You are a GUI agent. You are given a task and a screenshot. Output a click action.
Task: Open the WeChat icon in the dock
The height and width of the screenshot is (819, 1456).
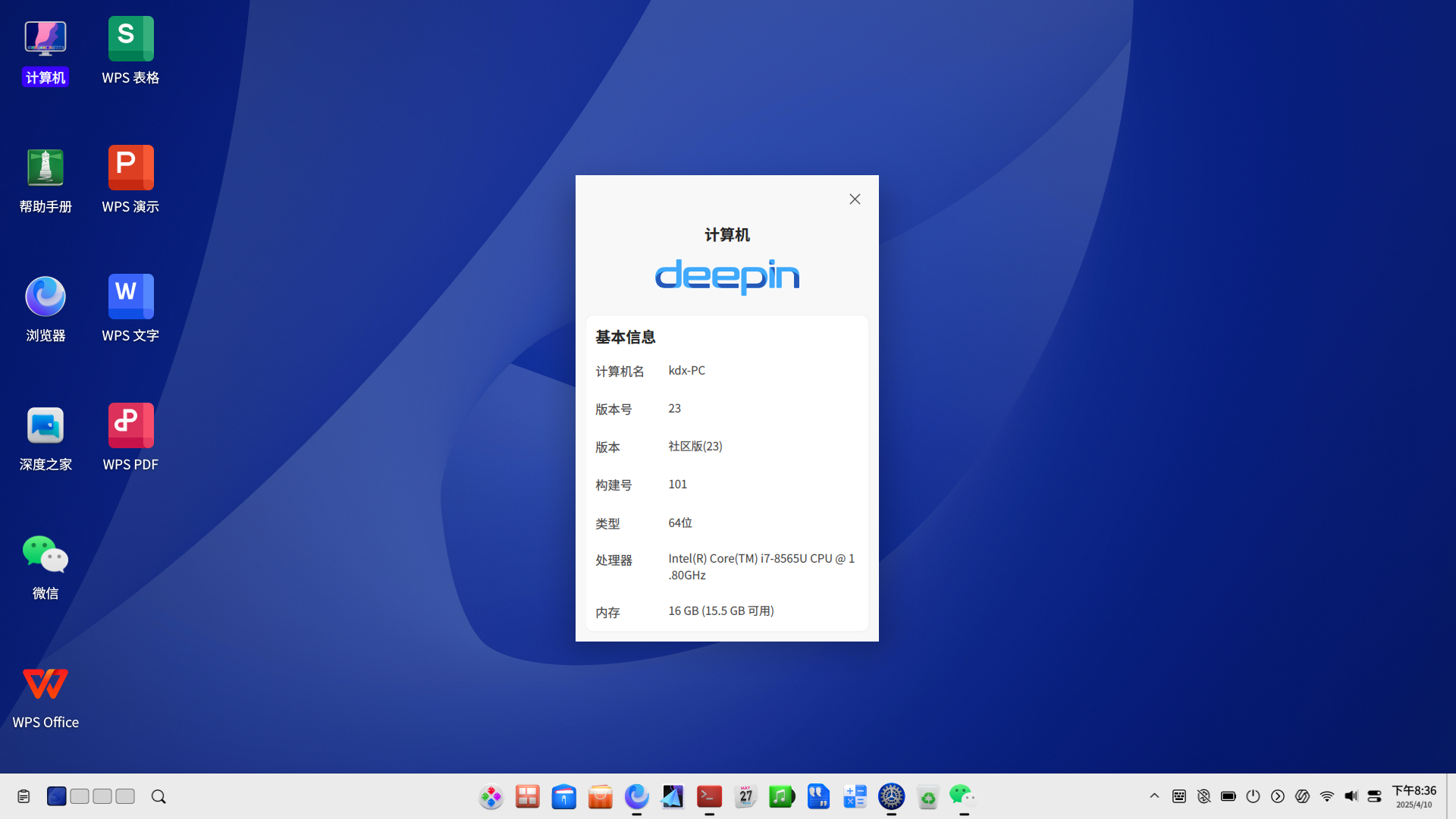pos(963,796)
